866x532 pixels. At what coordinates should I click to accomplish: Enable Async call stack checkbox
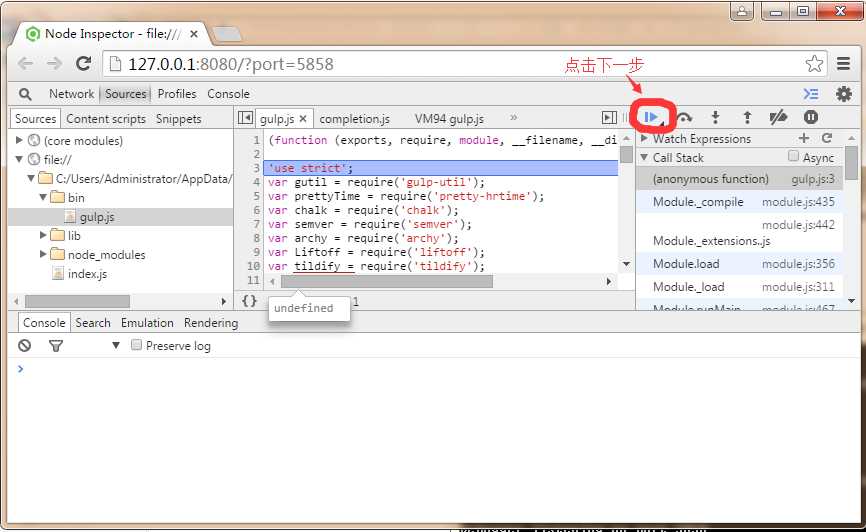[x=793, y=156]
